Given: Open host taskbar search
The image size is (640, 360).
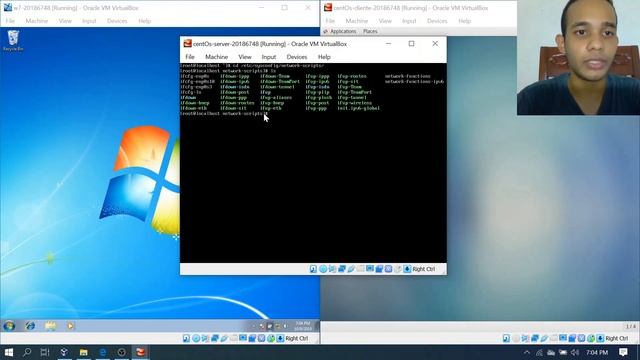Looking at the screenshot, I should point(27,352).
